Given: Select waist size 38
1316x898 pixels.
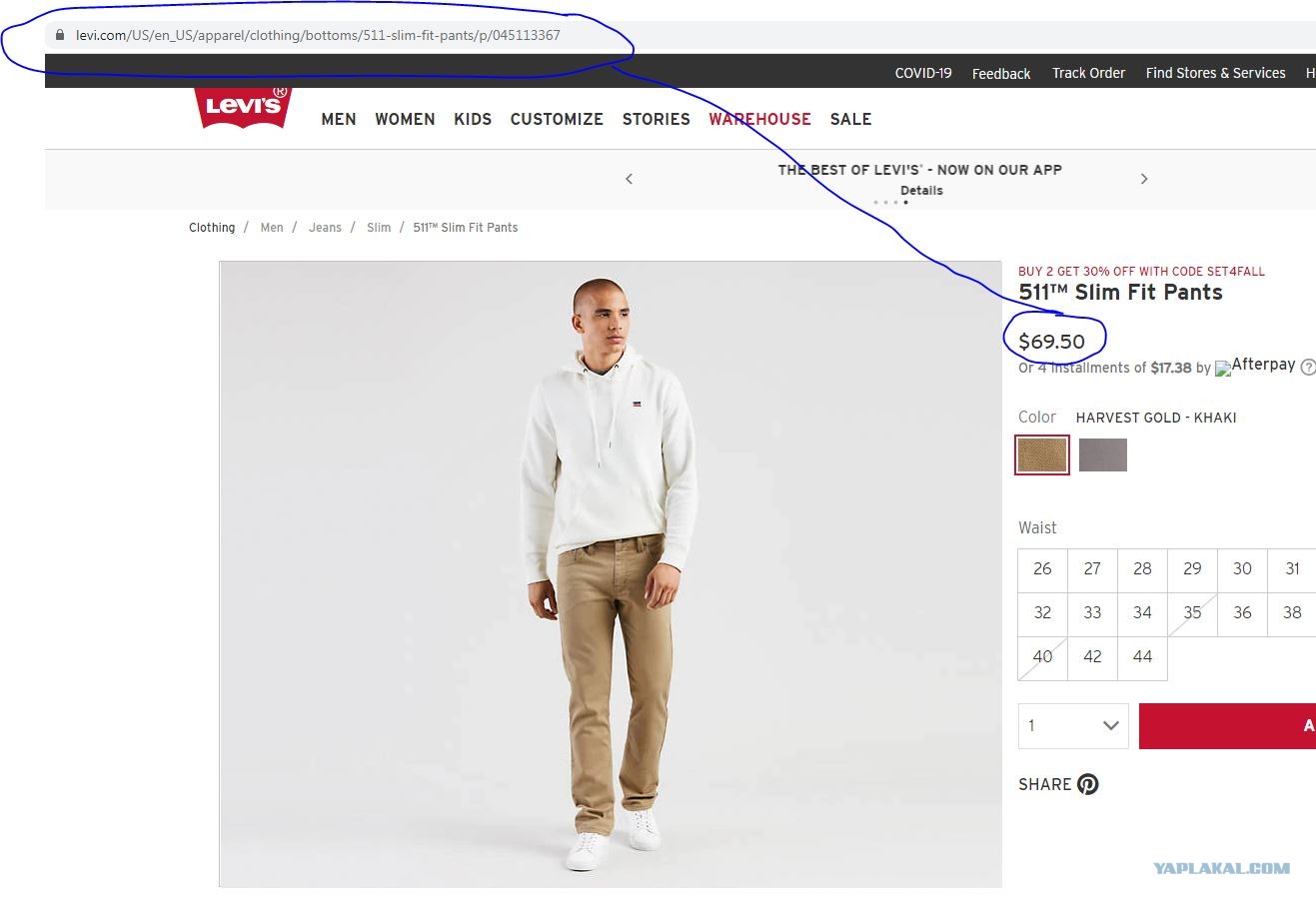Looking at the screenshot, I should [x=1292, y=613].
